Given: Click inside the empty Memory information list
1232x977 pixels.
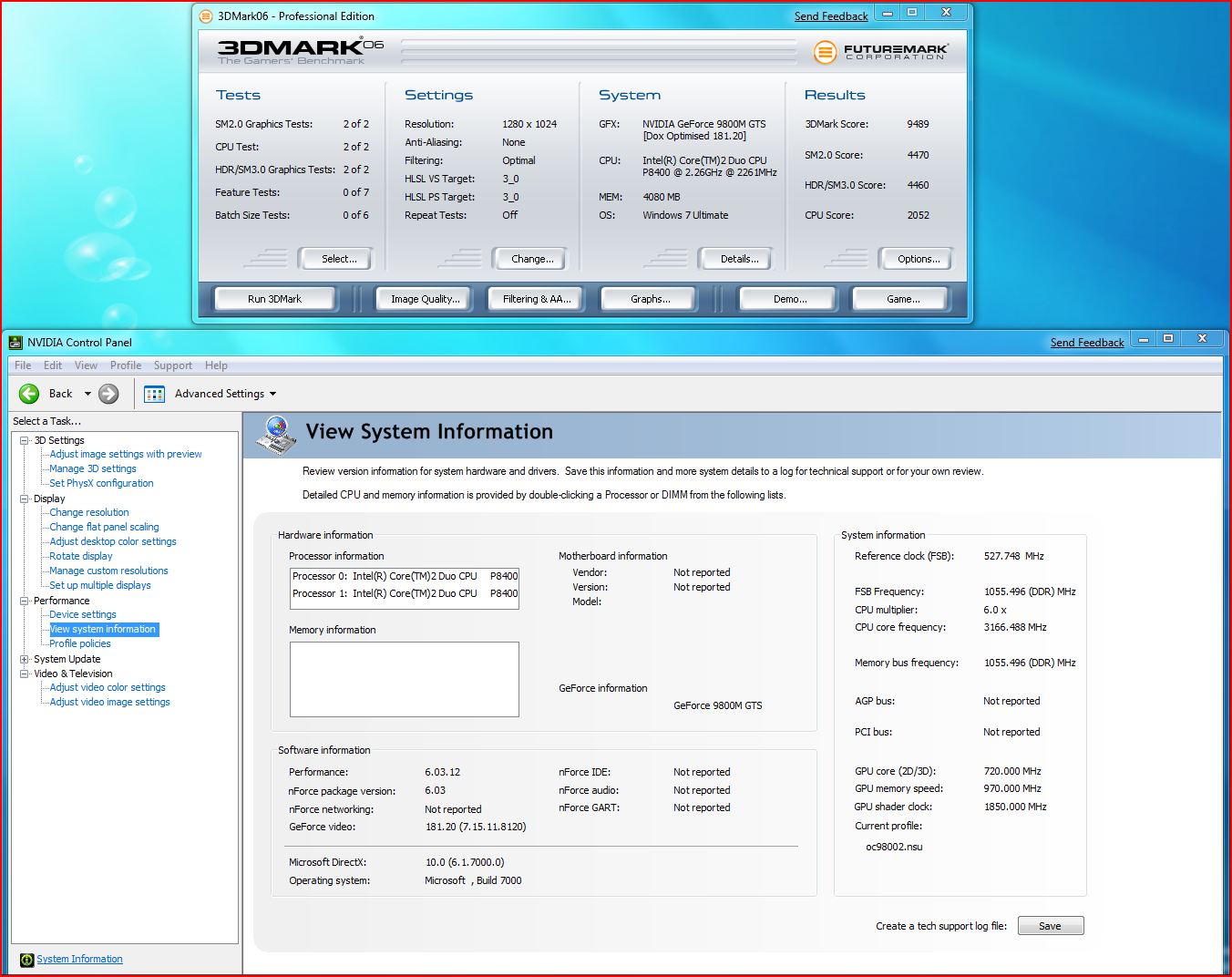Looking at the screenshot, I should tap(405, 679).
